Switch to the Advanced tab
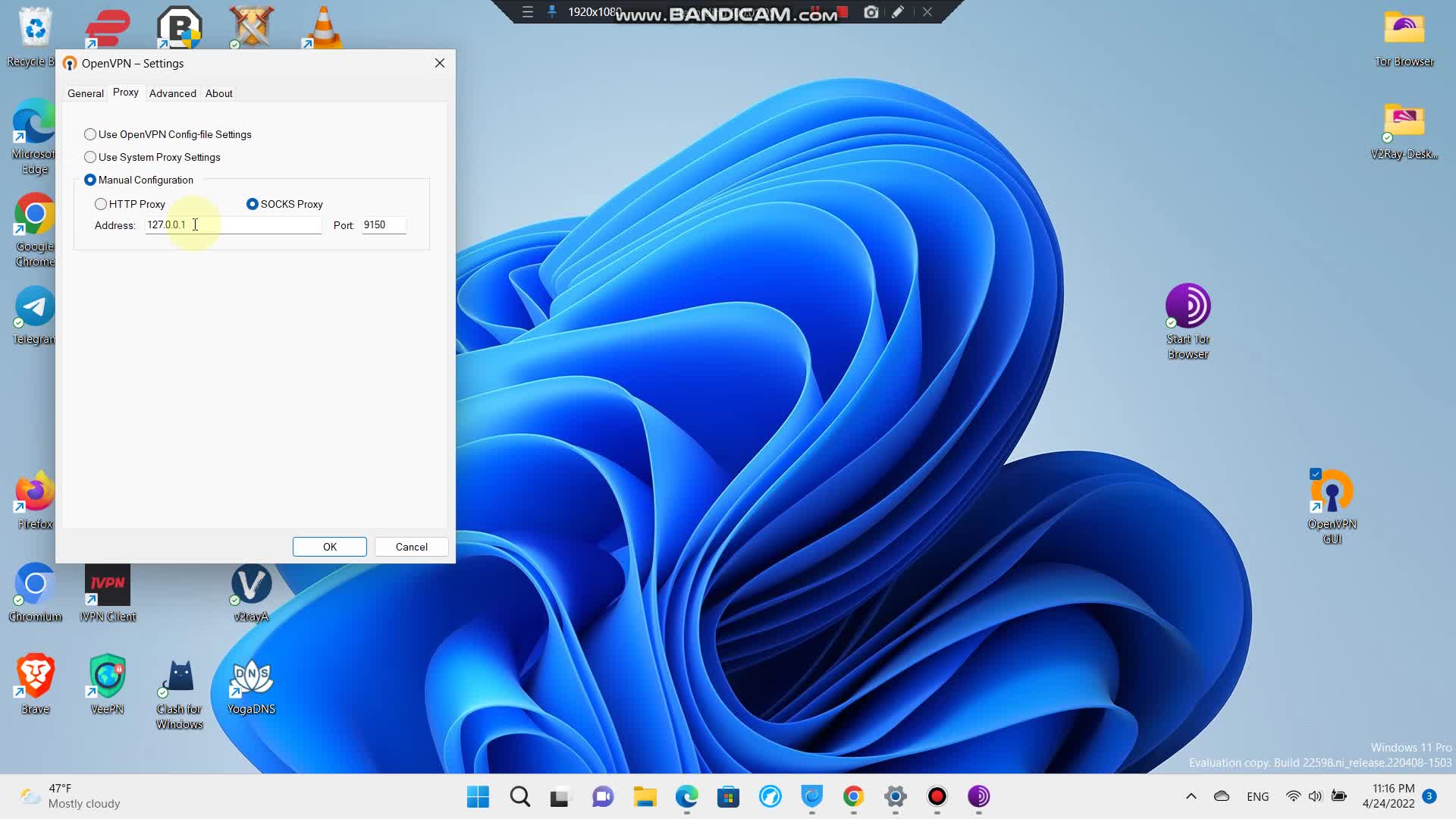The width and height of the screenshot is (1456, 819). click(x=172, y=93)
